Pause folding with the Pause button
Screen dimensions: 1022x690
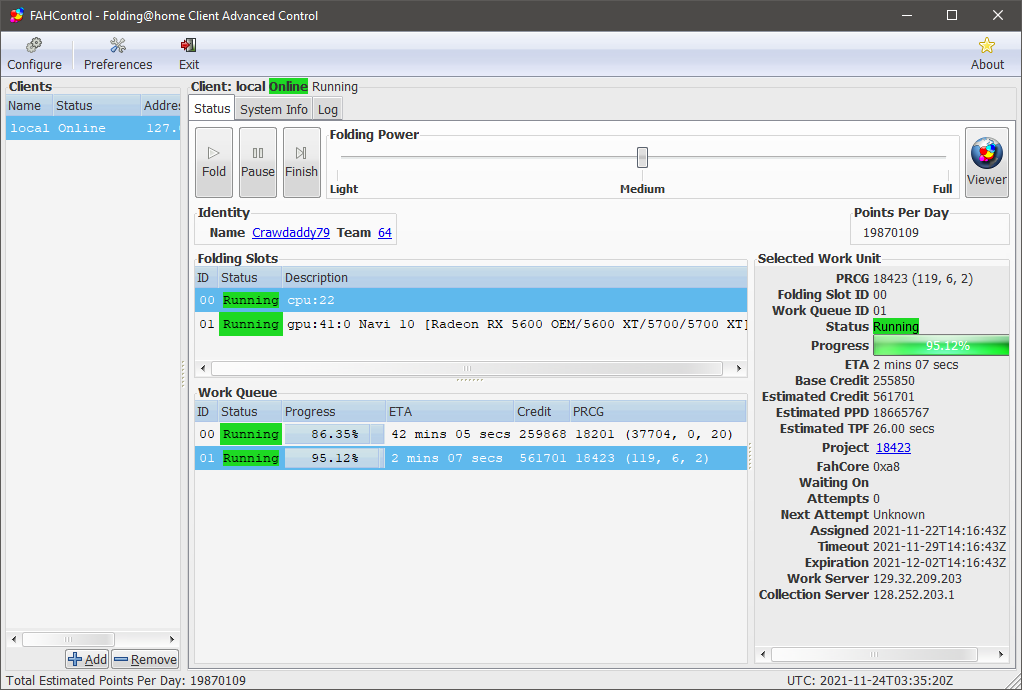click(257, 162)
